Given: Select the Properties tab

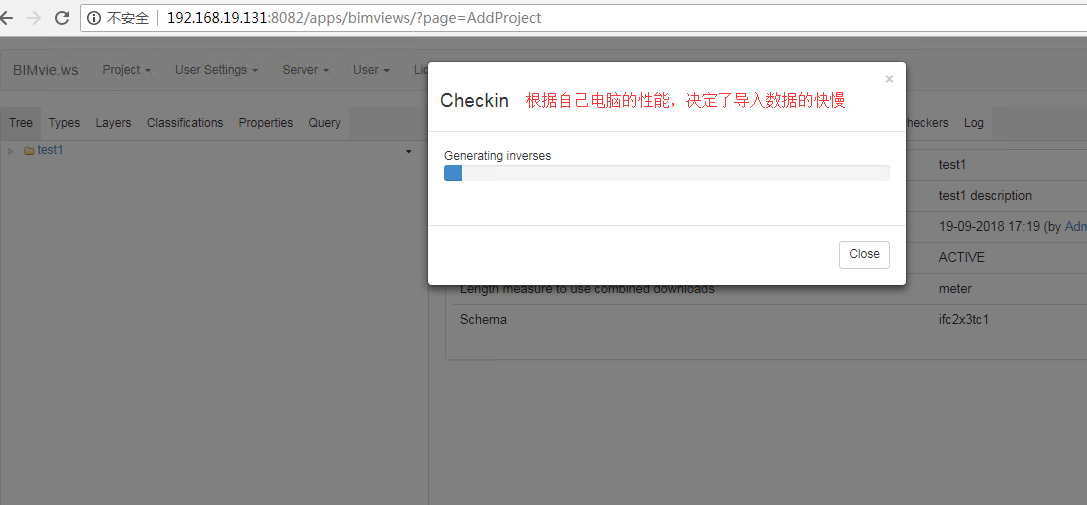Looking at the screenshot, I should 265,123.
